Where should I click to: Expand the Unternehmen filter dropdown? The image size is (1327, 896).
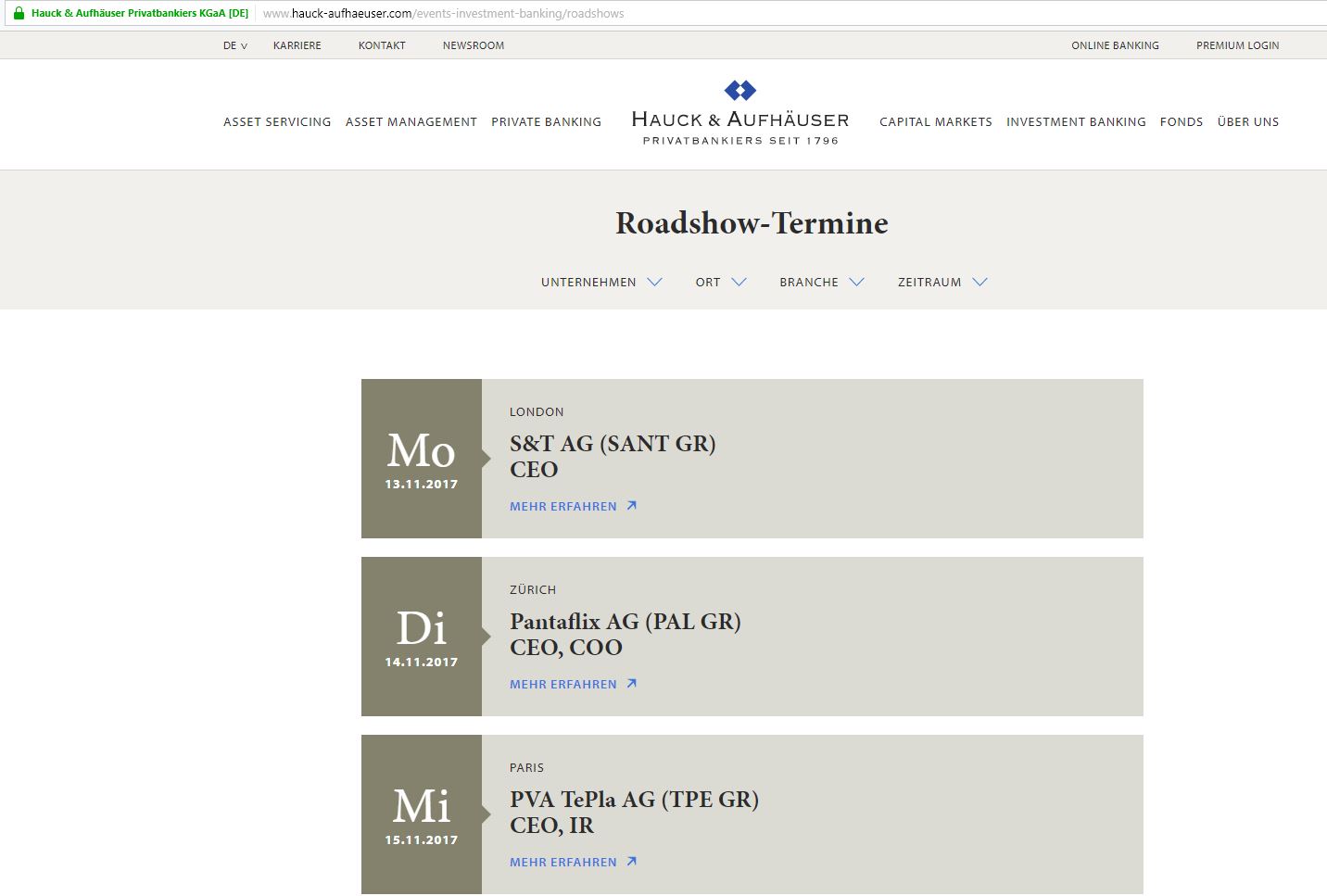[601, 282]
